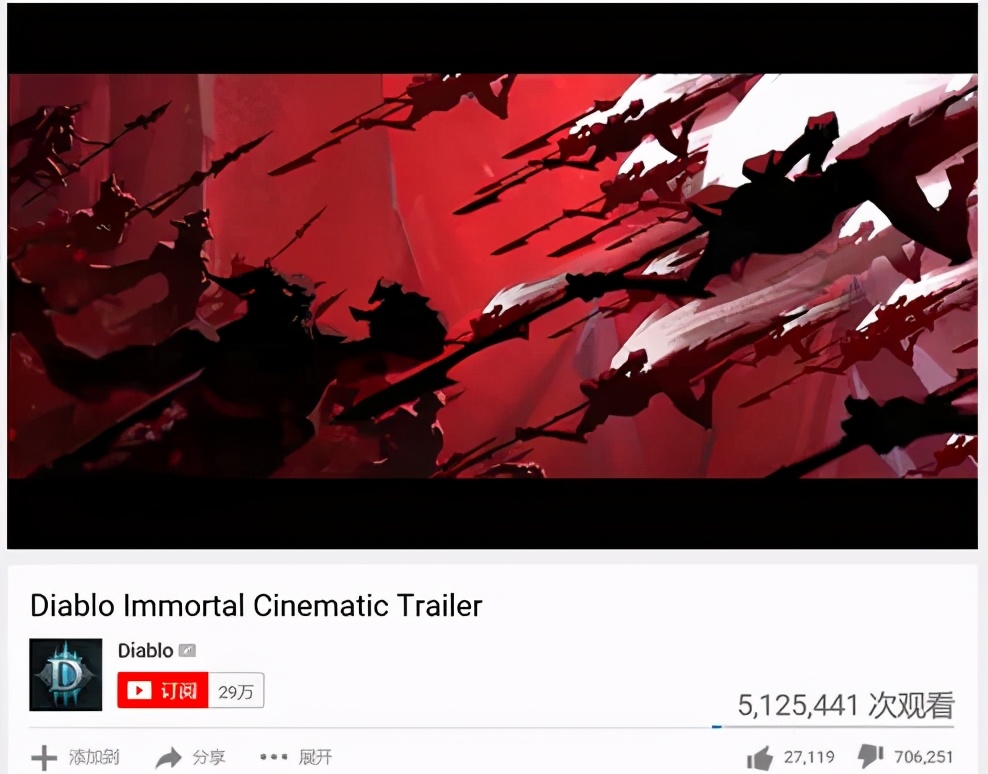
Task: Click the 5,125,441 次观看 view count
Action: point(846,705)
